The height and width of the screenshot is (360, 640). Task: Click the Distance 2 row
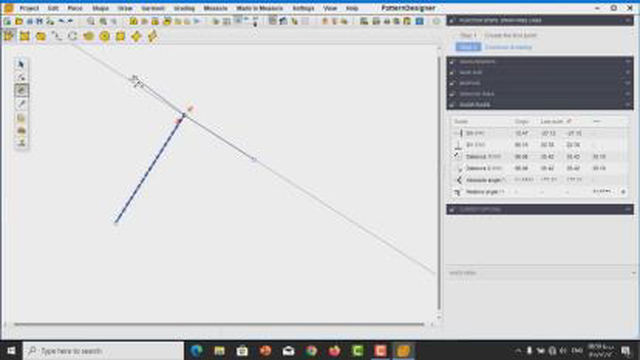pos(540,168)
